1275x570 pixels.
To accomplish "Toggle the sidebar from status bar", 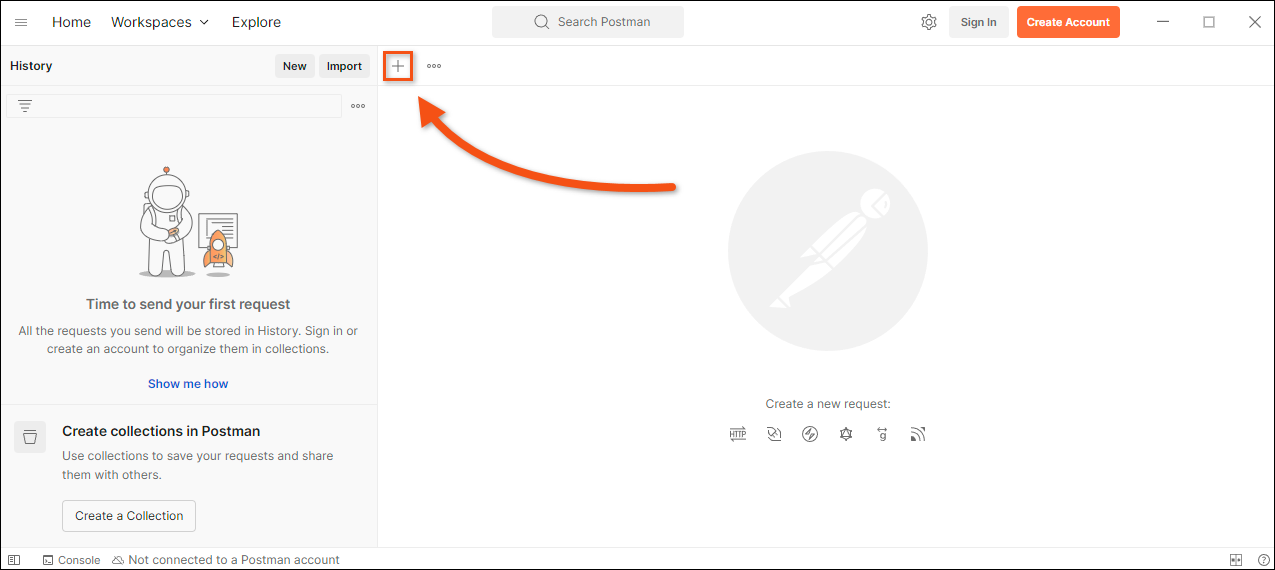I will tap(14, 560).
